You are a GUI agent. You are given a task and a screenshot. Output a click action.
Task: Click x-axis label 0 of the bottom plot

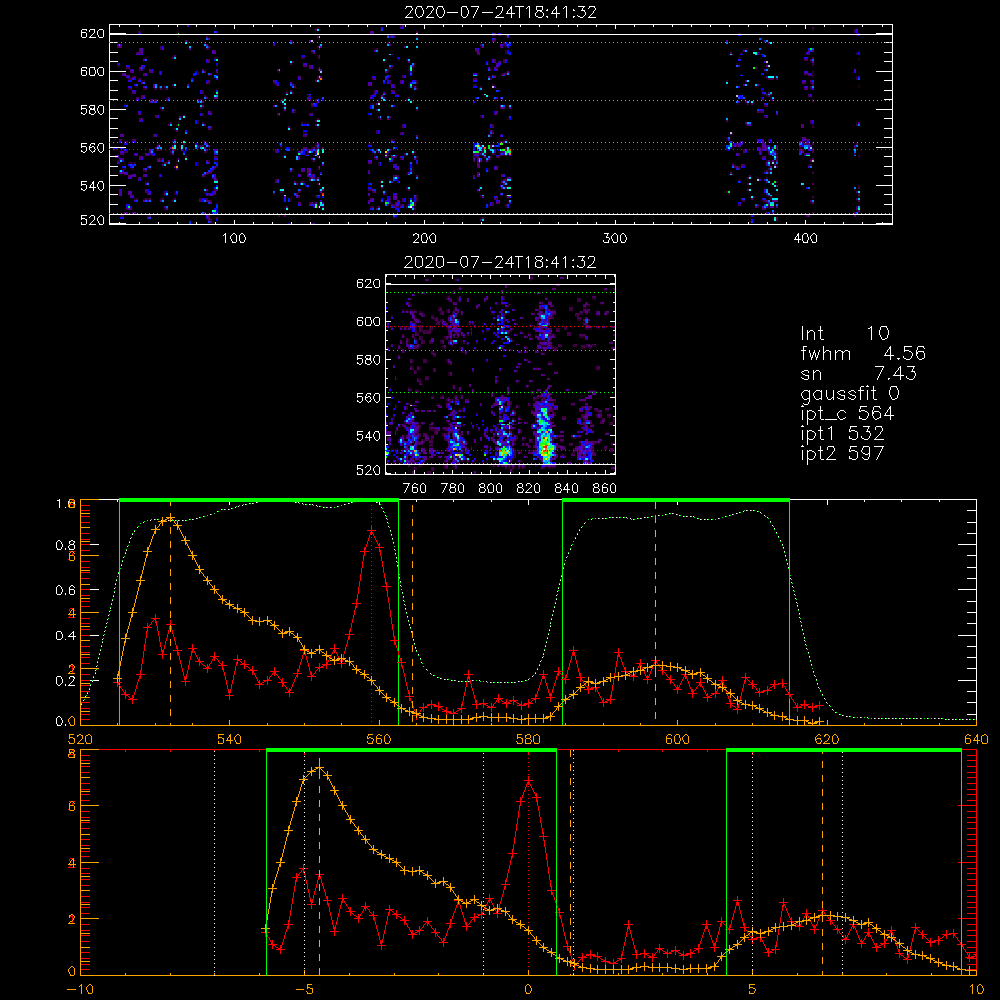pos(528,990)
